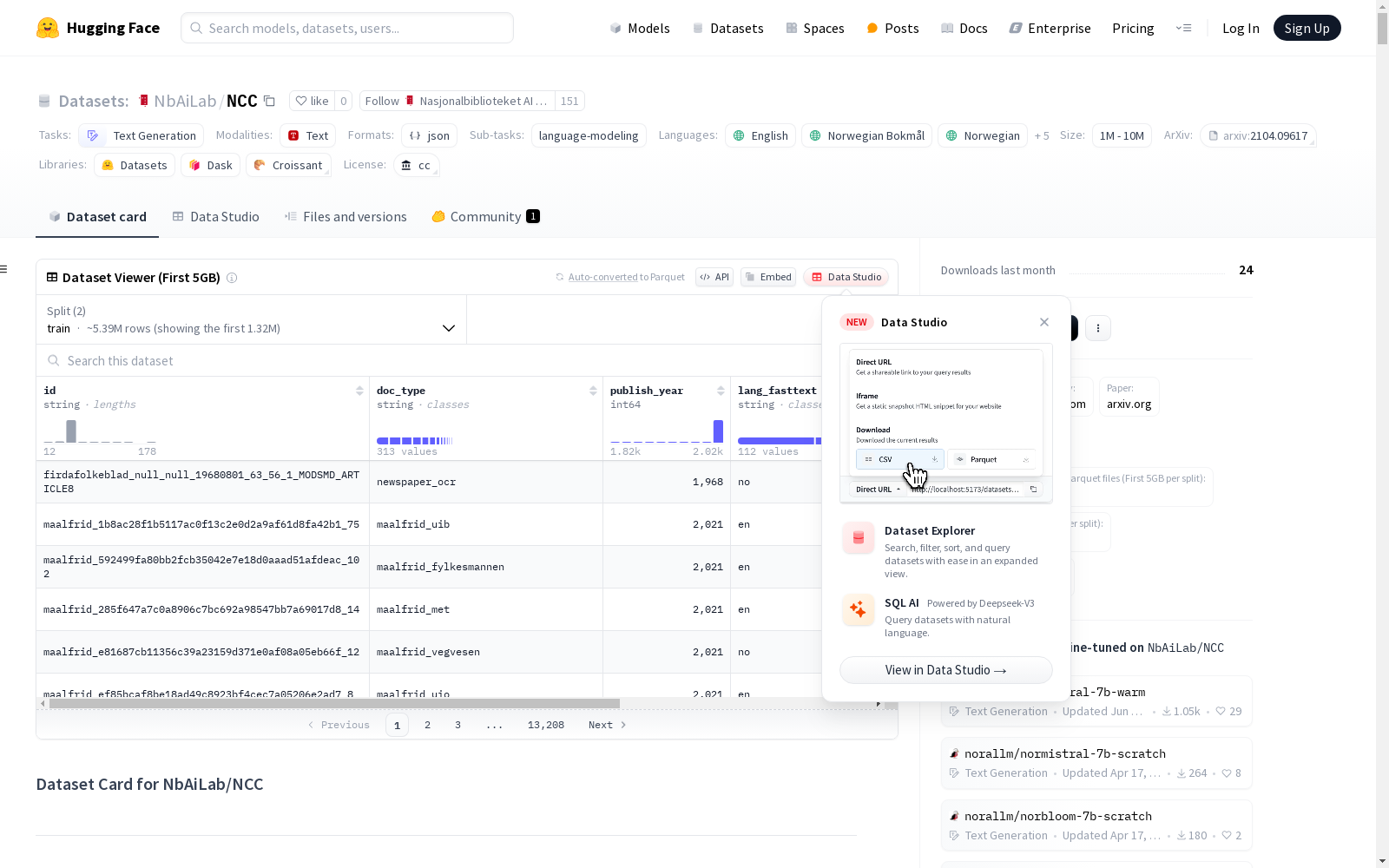Click the main search models box
1389x868 pixels.
[x=347, y=28]
